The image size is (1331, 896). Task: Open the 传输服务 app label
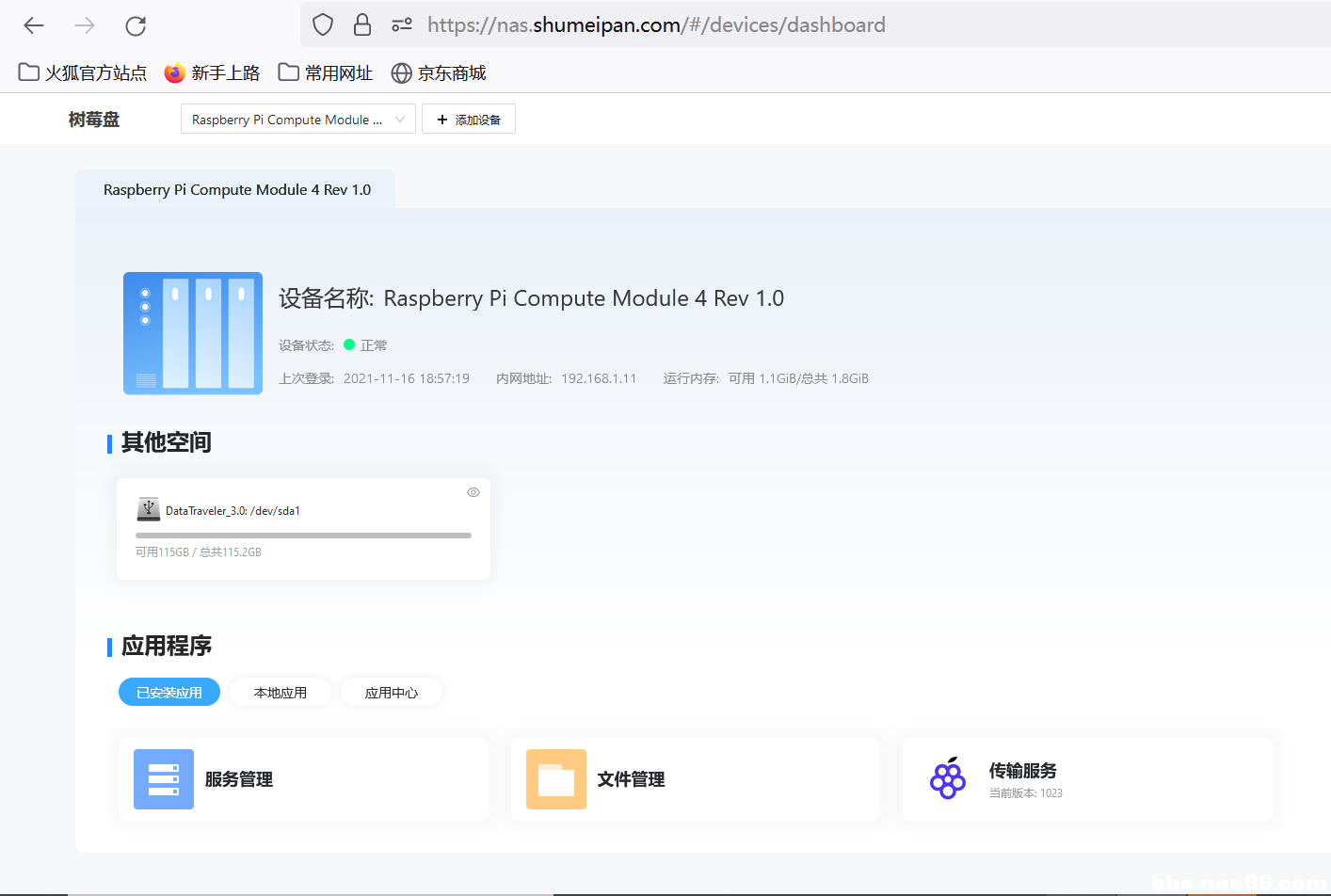coord(1023,771)
